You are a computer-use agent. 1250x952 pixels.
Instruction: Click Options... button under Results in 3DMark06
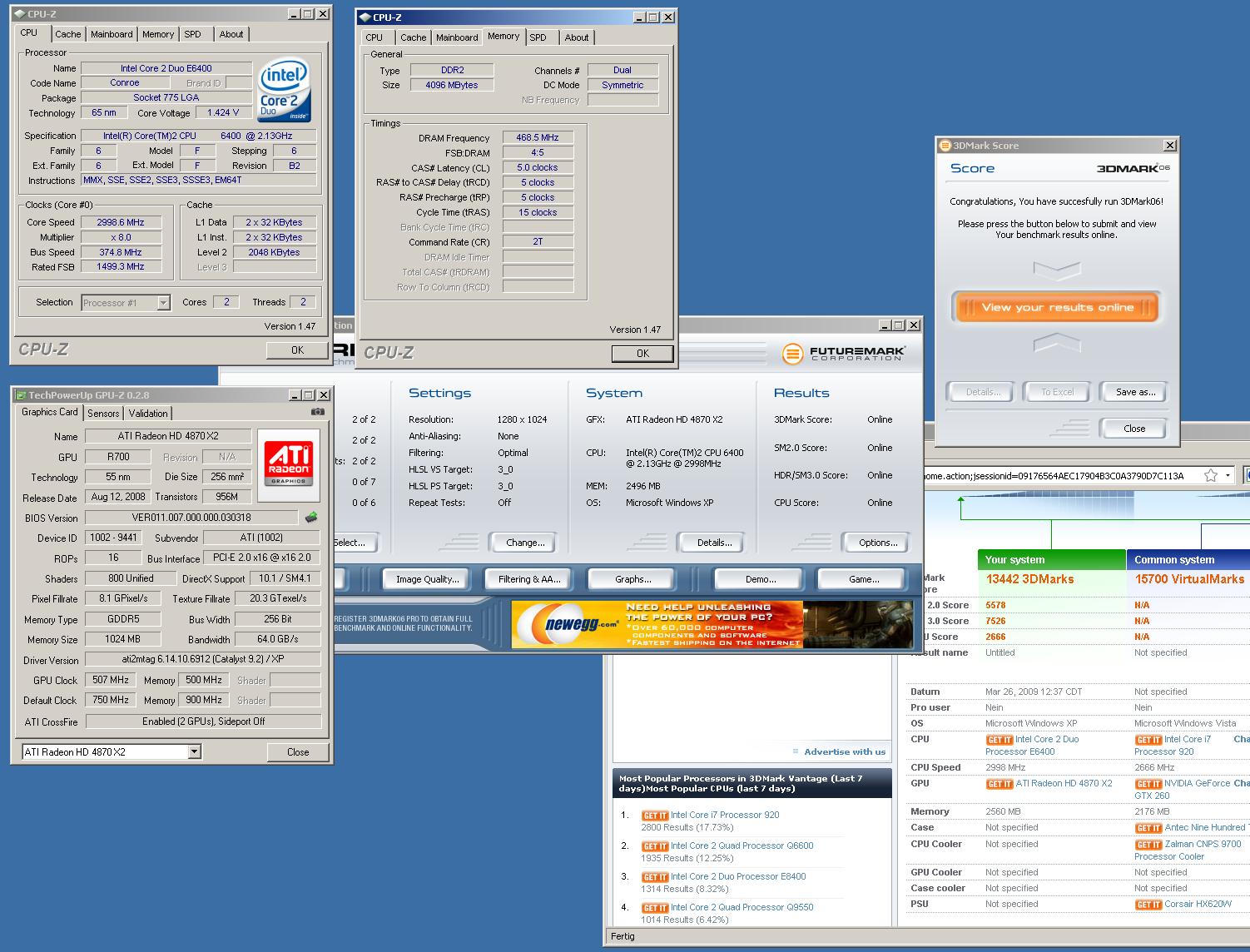[x=878, y=543]
